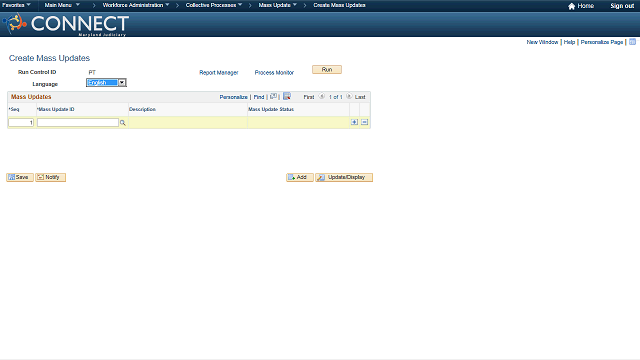Go to Last row link
This screenshot has height=360, width=640.
(360, 97)
